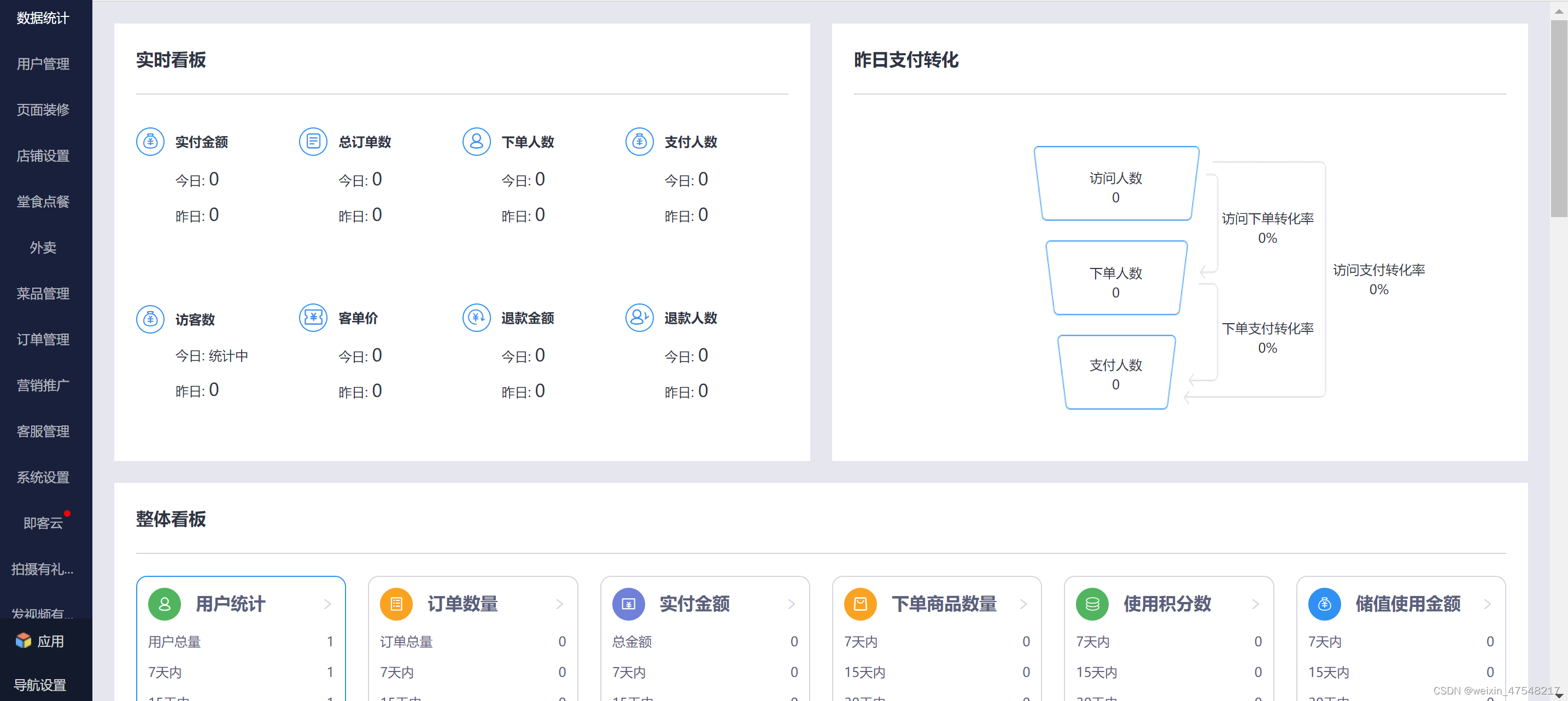Expand the 实付金额 card chevron
The image size is (1568, 701).
tap(791, 604)
